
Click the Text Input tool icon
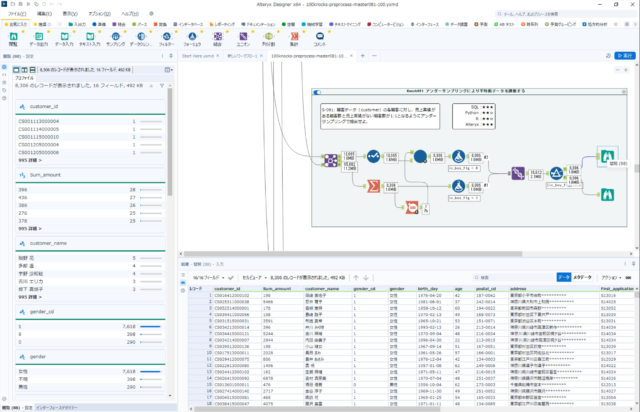coord(89,36)
